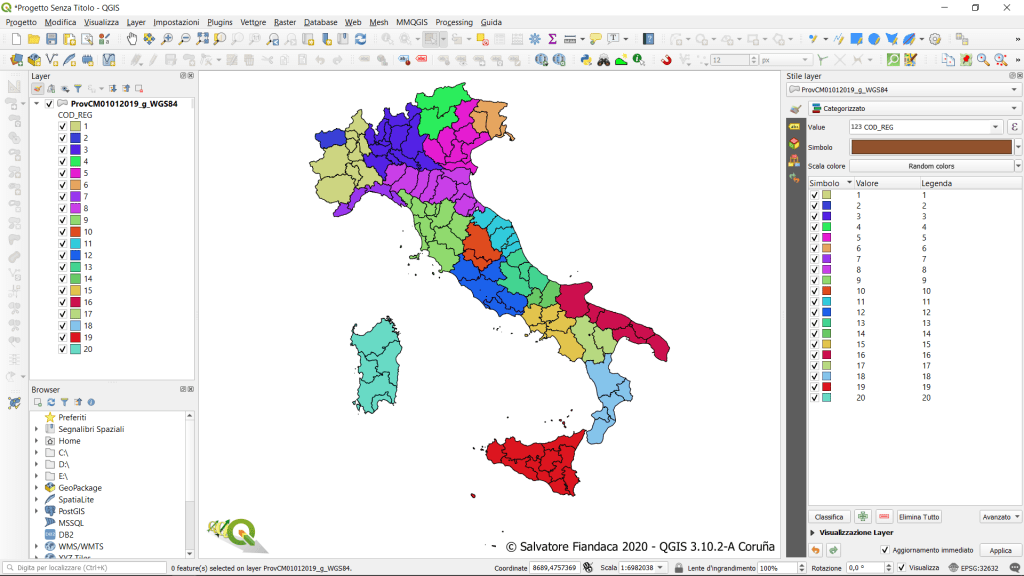Open the Categorizzato renderer dropdown

[914, 108]
